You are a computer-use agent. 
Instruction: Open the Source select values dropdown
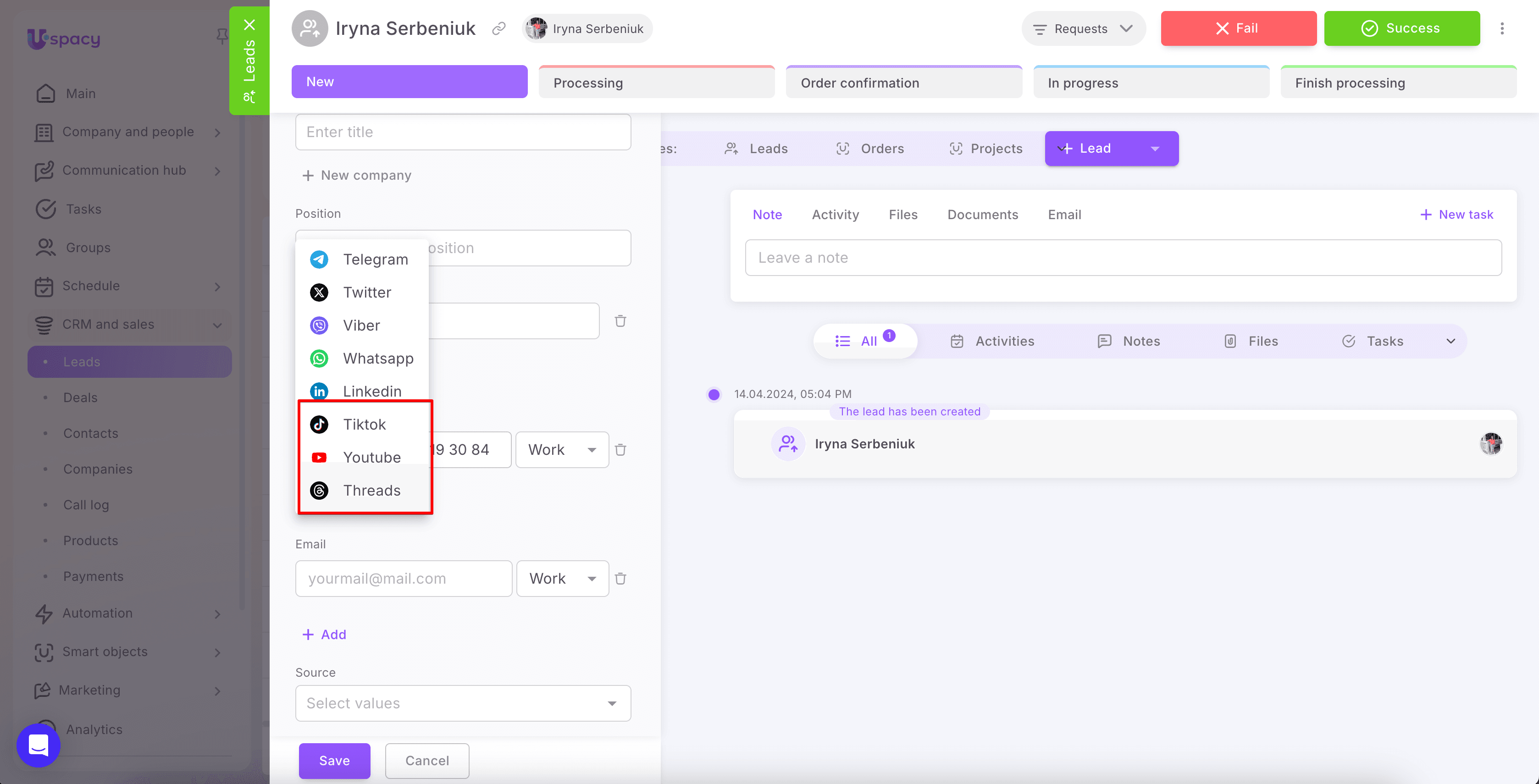coord(463,703)
